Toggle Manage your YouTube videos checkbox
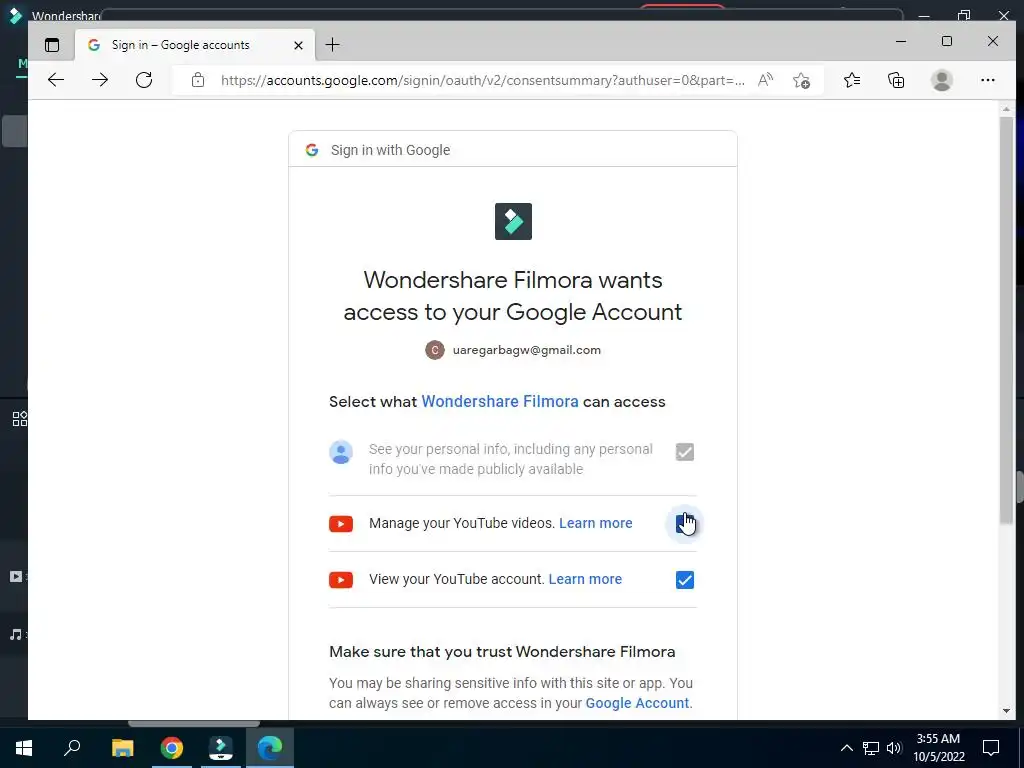This screenshot has height=768, width=1024. (684, 524)
